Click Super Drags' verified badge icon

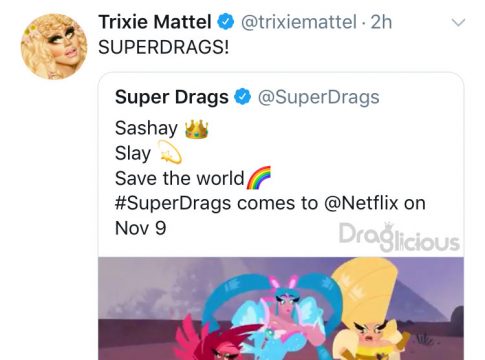click(x=242, y=97)
